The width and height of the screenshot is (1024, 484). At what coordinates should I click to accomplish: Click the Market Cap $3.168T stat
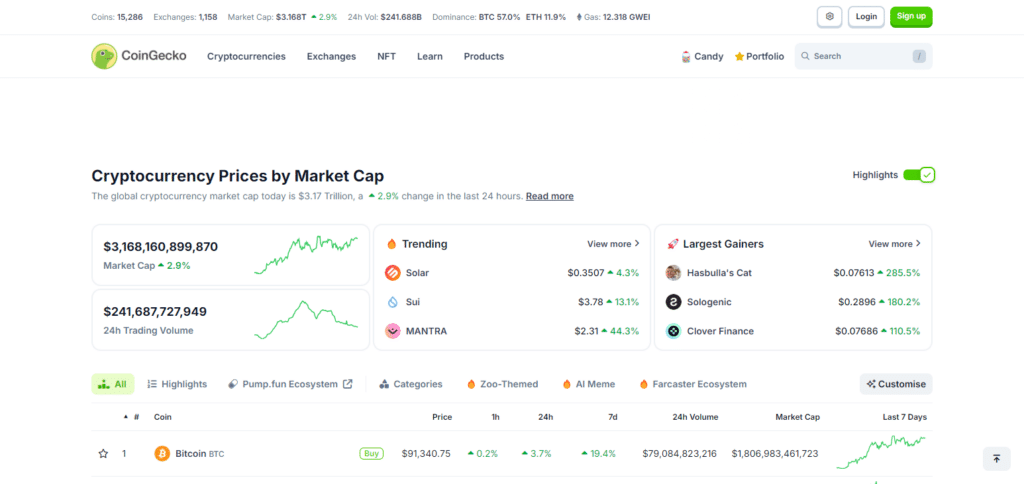(x=282, y=17)
